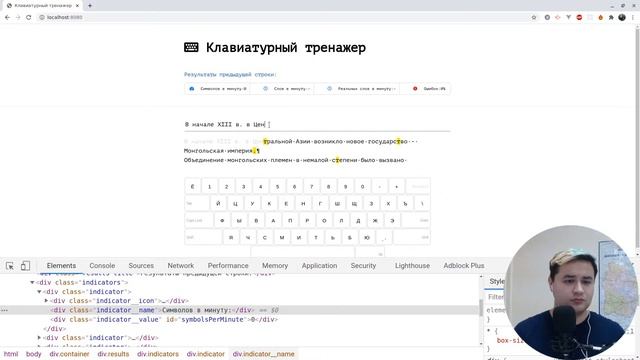Screen dimensions: 640x360
Task: Click the div.container breadcrumb
Action: pyautogui.click(x=69, y=354)
